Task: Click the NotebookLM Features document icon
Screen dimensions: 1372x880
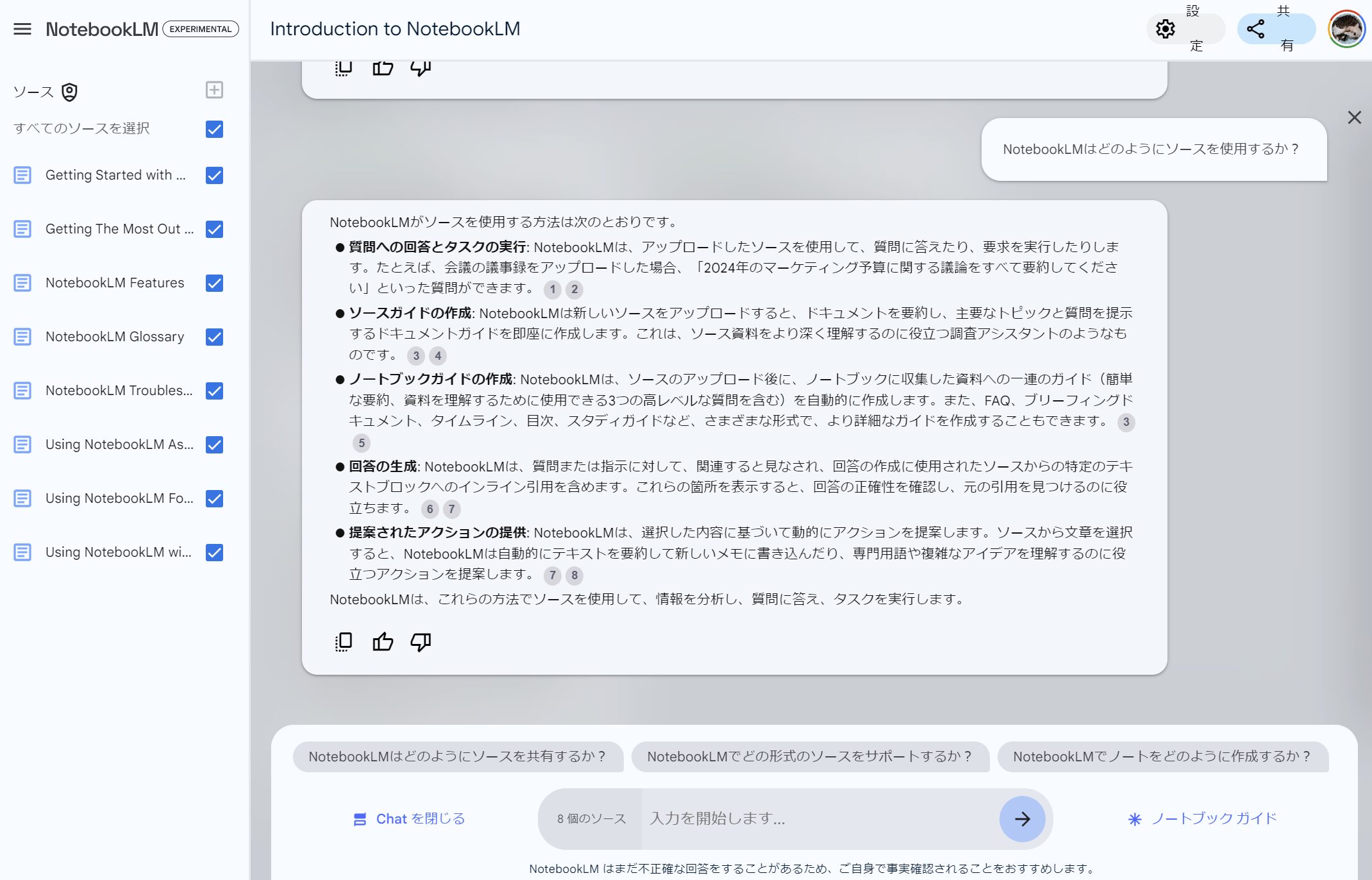Action: pos(22,283)
